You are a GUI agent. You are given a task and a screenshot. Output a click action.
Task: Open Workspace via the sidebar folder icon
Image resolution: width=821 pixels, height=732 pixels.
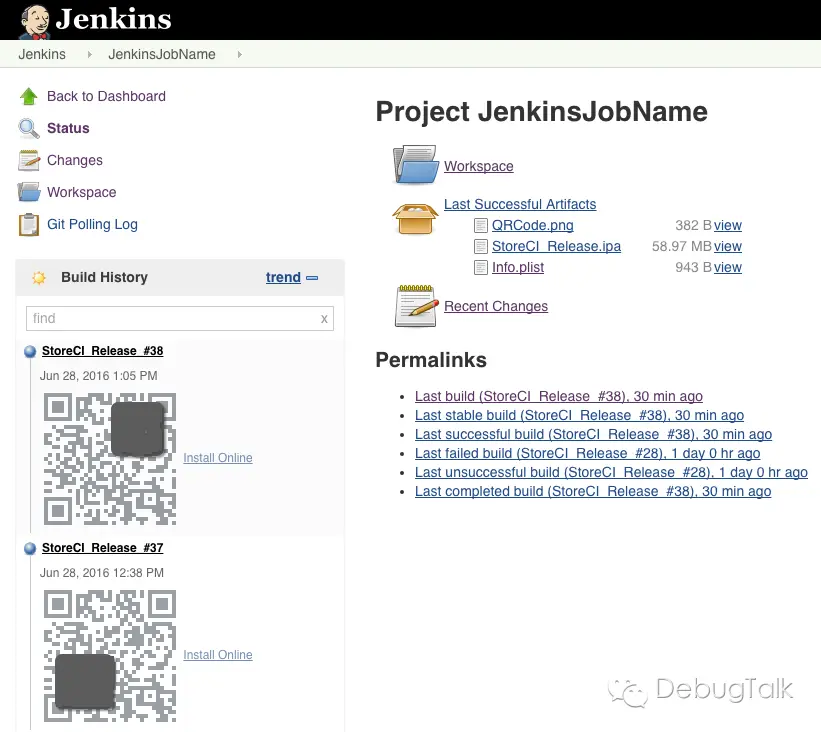[28, 192]
